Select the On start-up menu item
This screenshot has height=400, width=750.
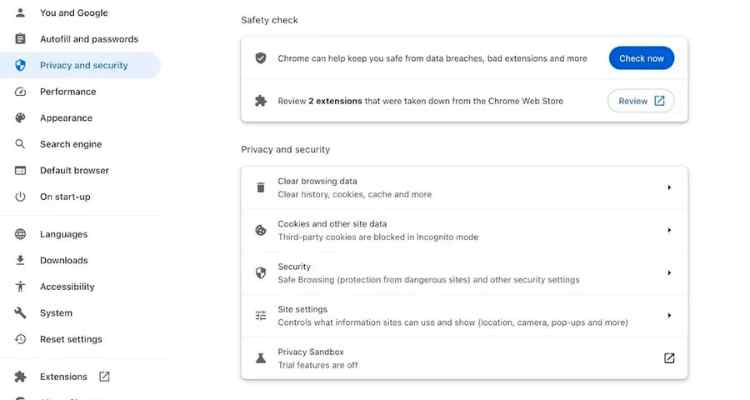(x=65, y=197)
